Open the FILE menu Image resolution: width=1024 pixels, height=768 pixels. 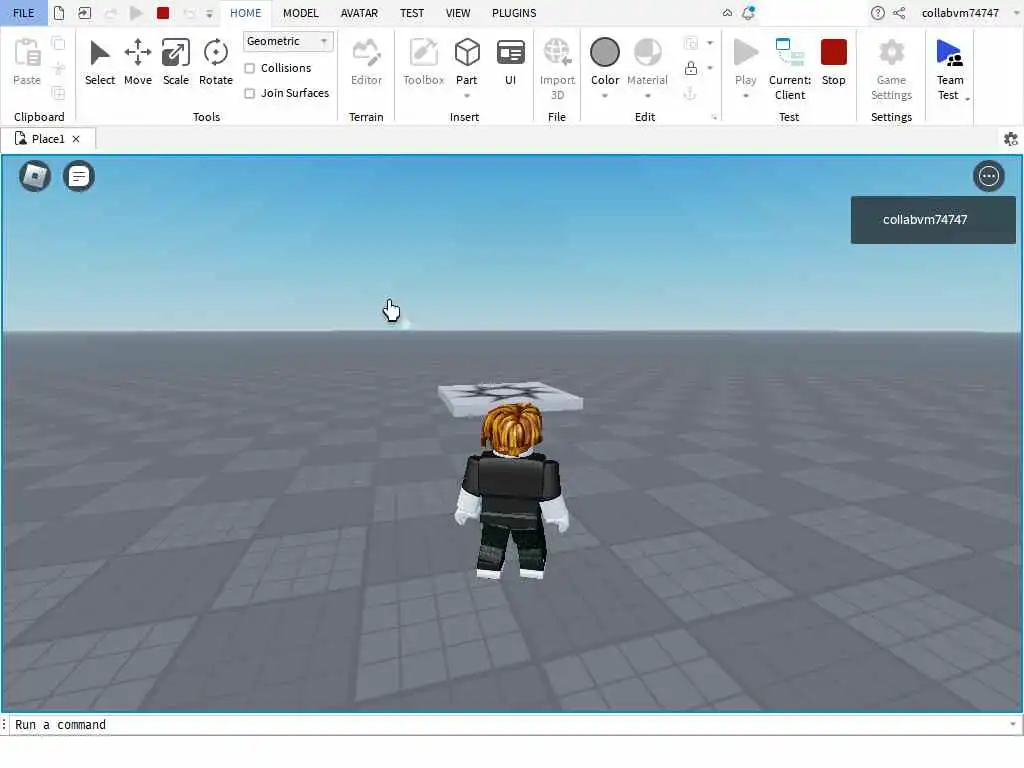pyautogui.click(x=24, y=13)
